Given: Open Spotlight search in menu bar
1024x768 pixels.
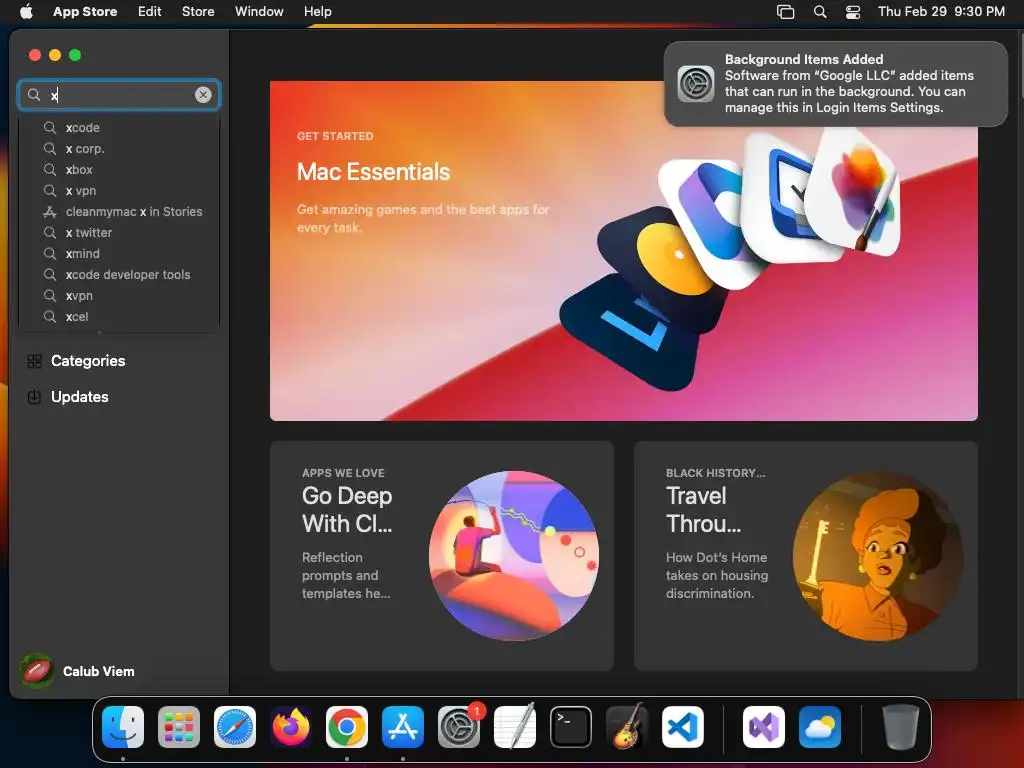Looking at the screenshot, I should [x=820, y=12].
